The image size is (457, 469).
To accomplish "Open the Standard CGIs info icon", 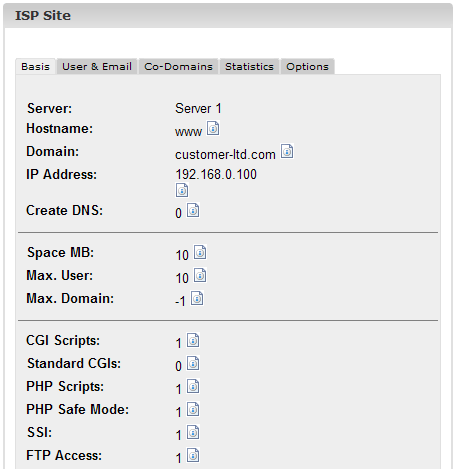I will pyautogui.click(x=193, y=363).
